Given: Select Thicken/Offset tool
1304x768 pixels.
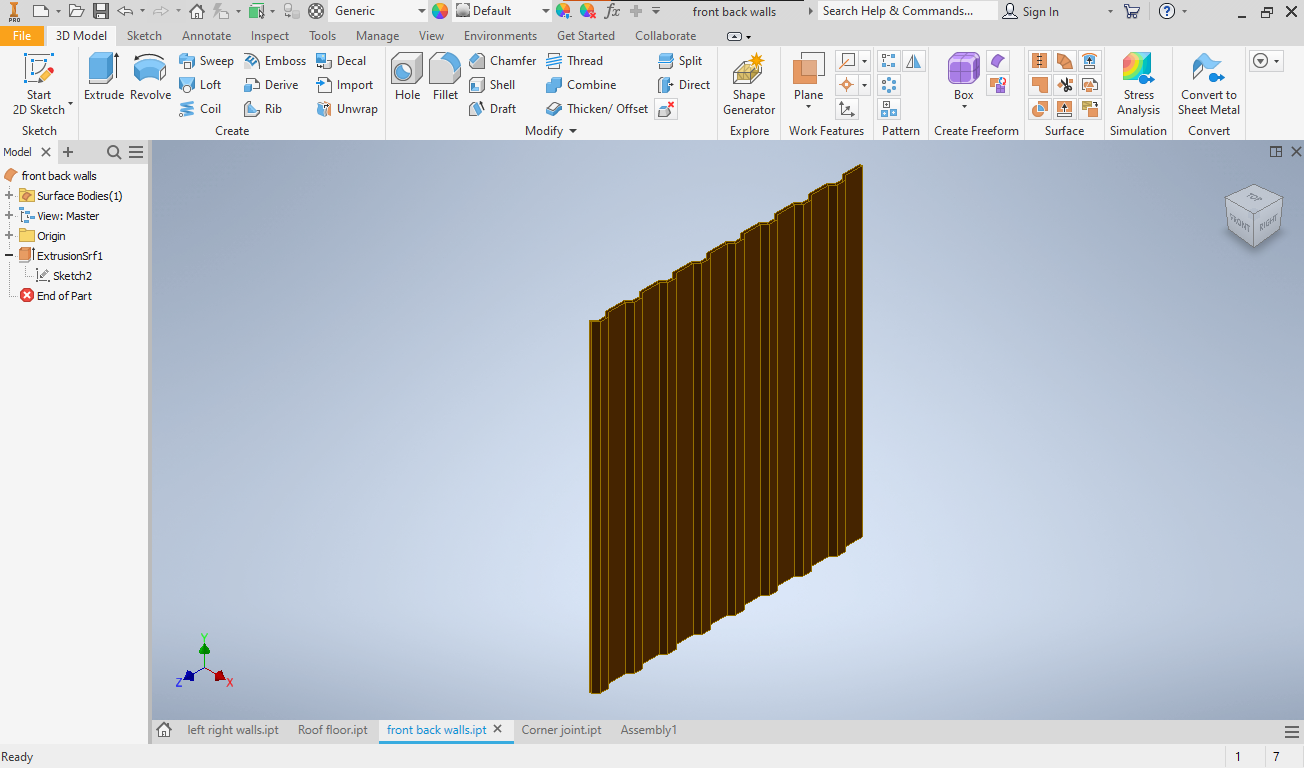Looking at the screenshot, I should pyautogui.click(x=597, y=109).
